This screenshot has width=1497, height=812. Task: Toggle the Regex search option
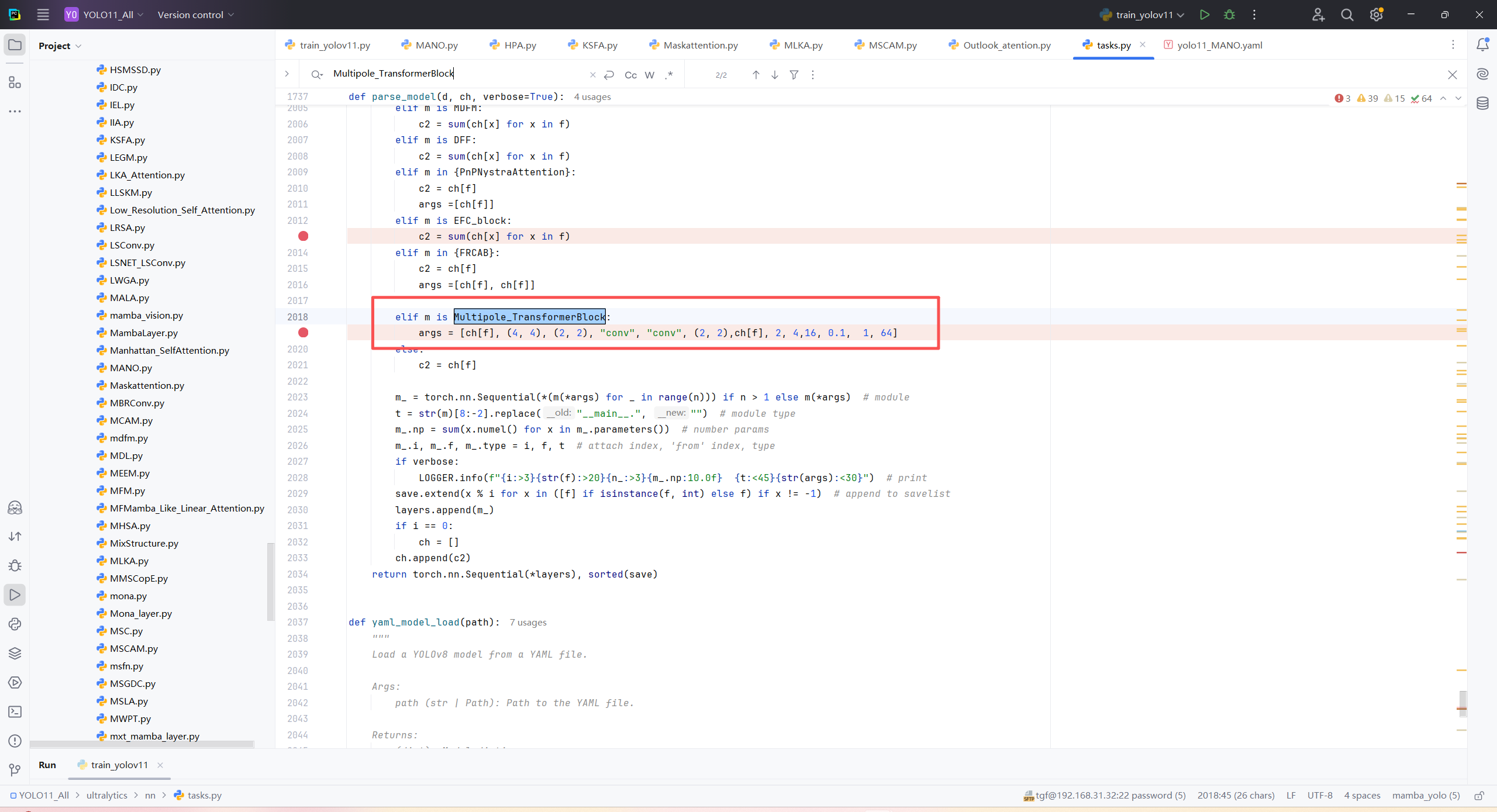(670, 75)
